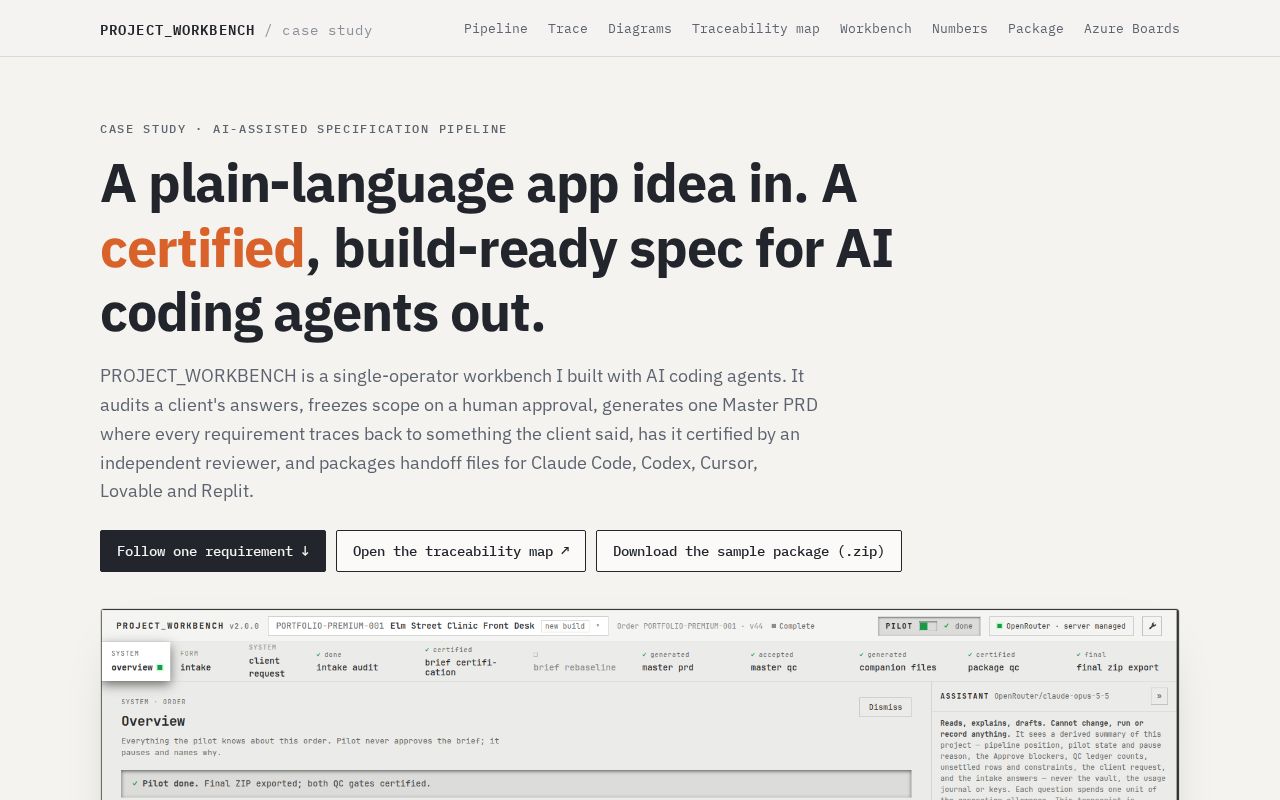Select Traceability map in the top navigation

pos(756,29)
